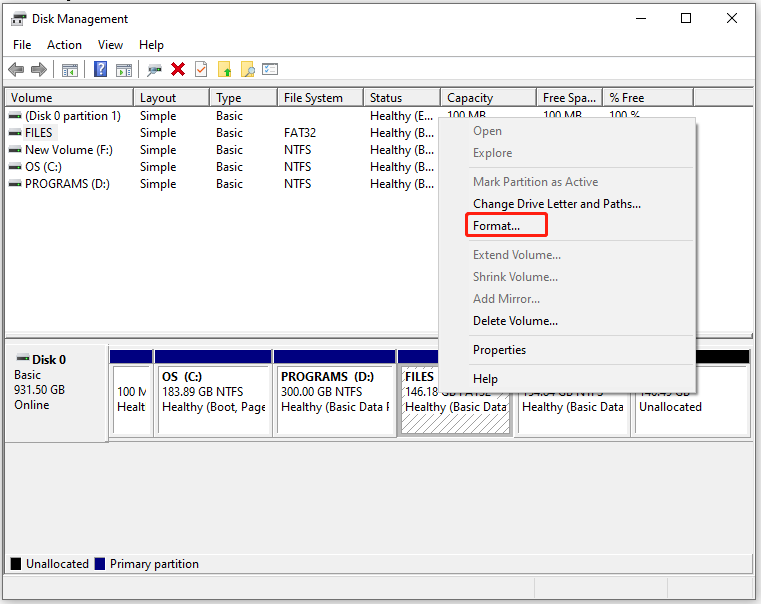Open the File menu
This screenshot has height=604, width=761.
[22, 45]
